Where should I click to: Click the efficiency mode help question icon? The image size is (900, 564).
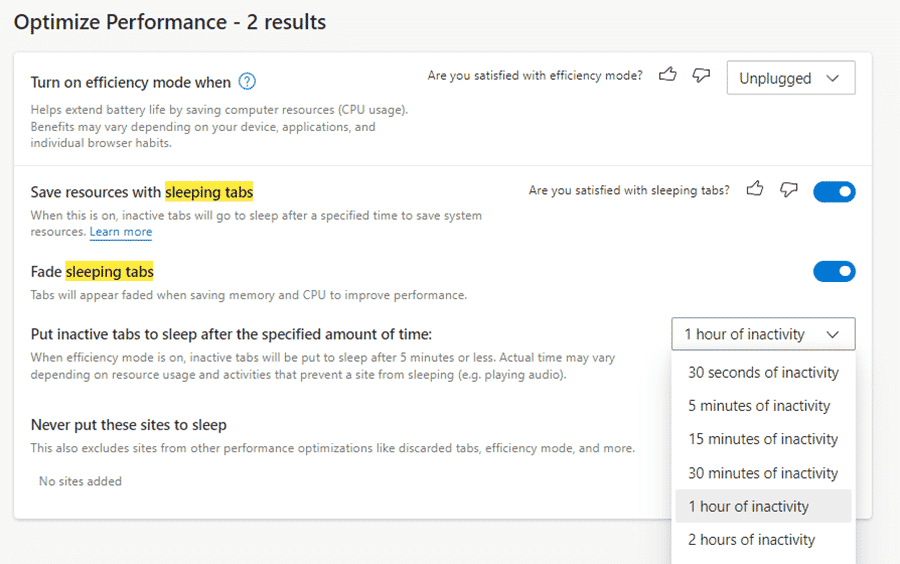pyautogui.click(x=248, y=82)
